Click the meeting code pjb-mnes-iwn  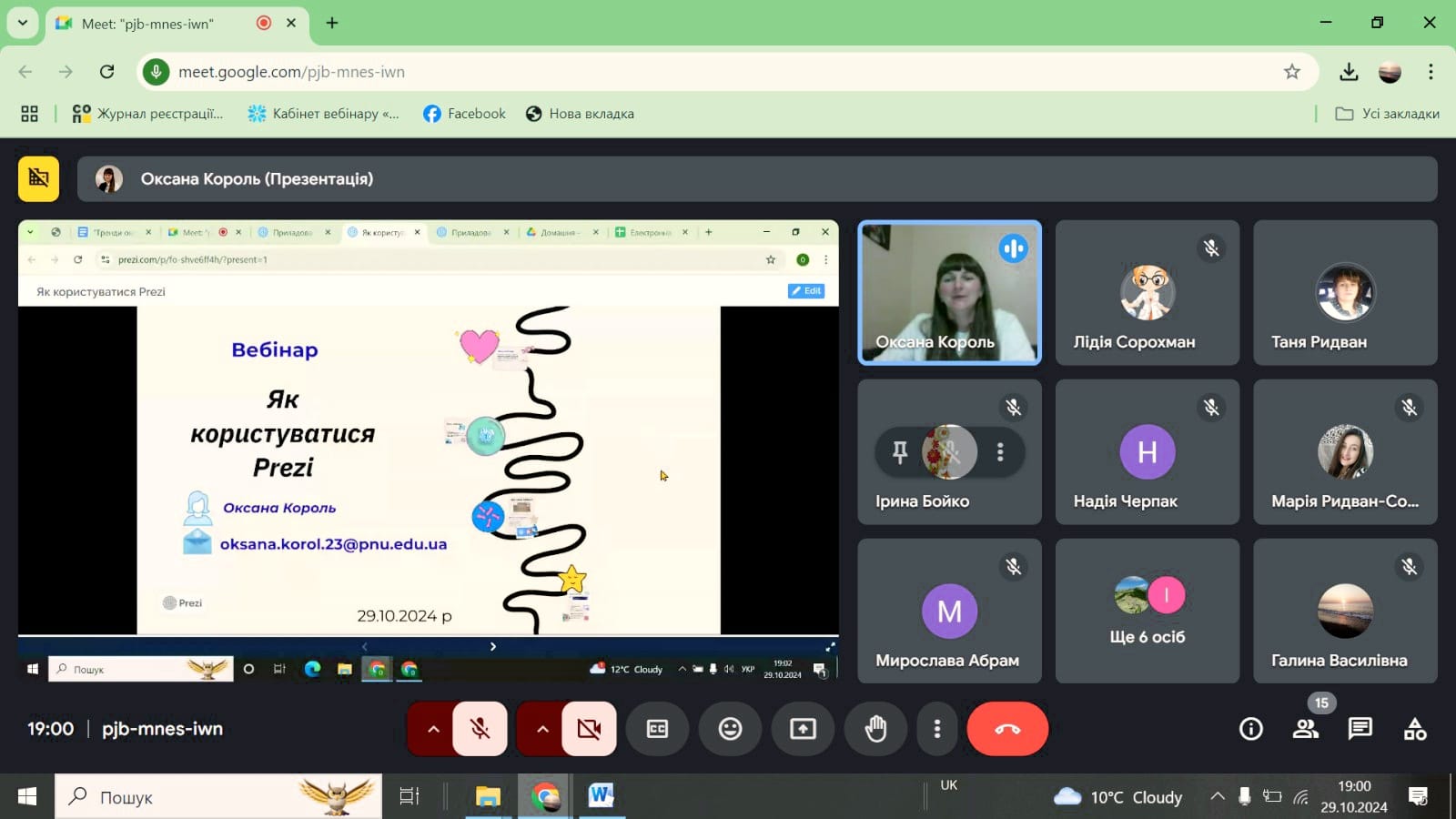[162, 729]
